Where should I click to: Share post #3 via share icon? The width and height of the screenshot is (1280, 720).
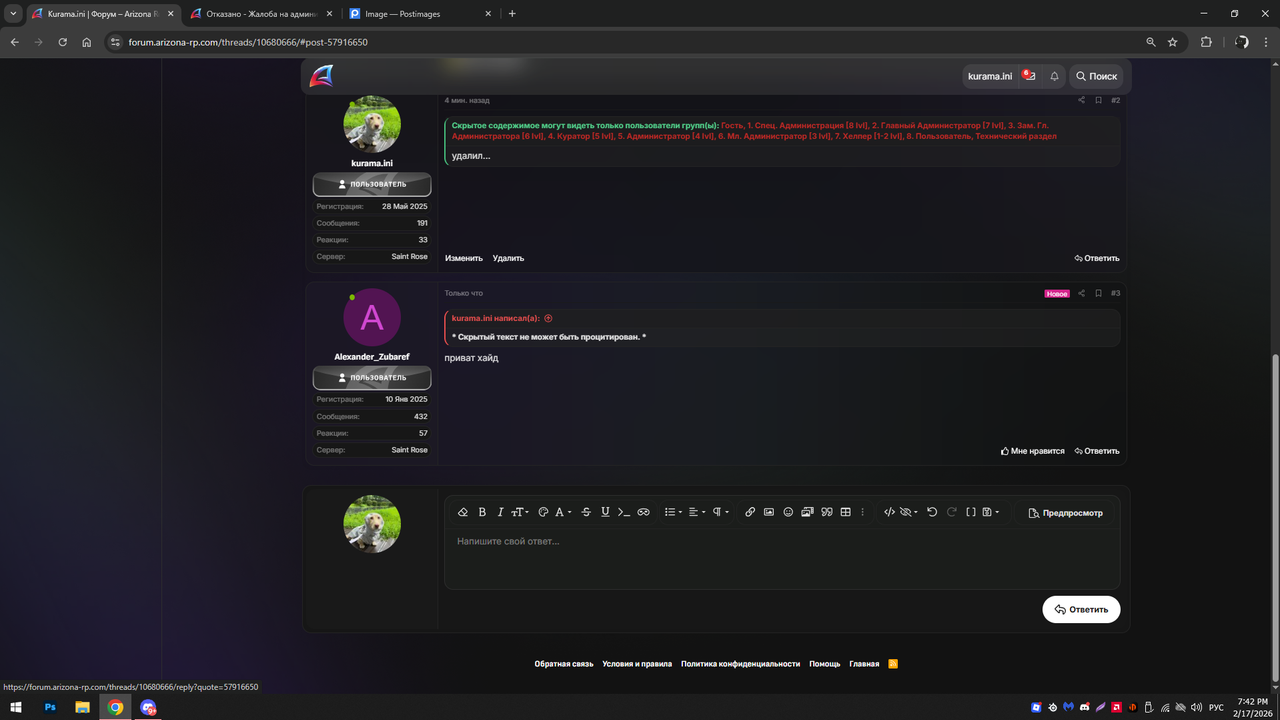[x=1081, y=293]
